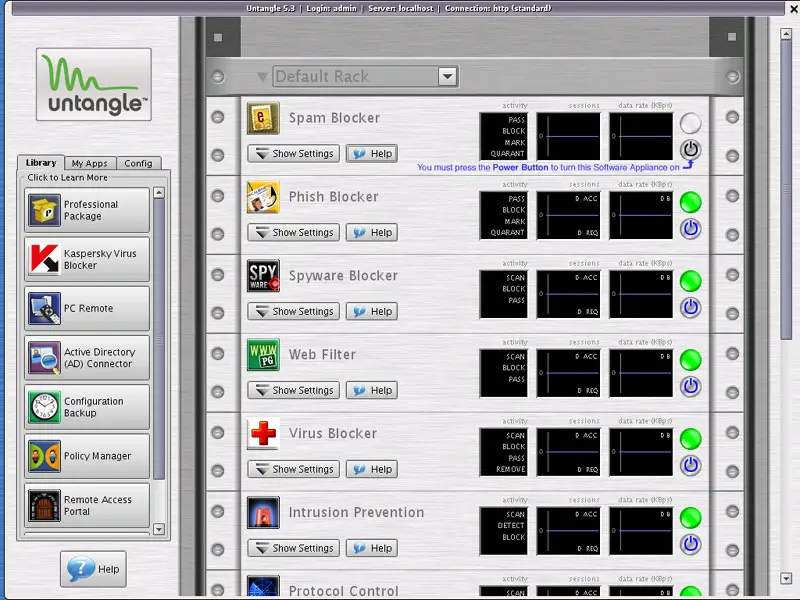
Task: Click the large Help button in sidebar
Action: click(93, 569)
